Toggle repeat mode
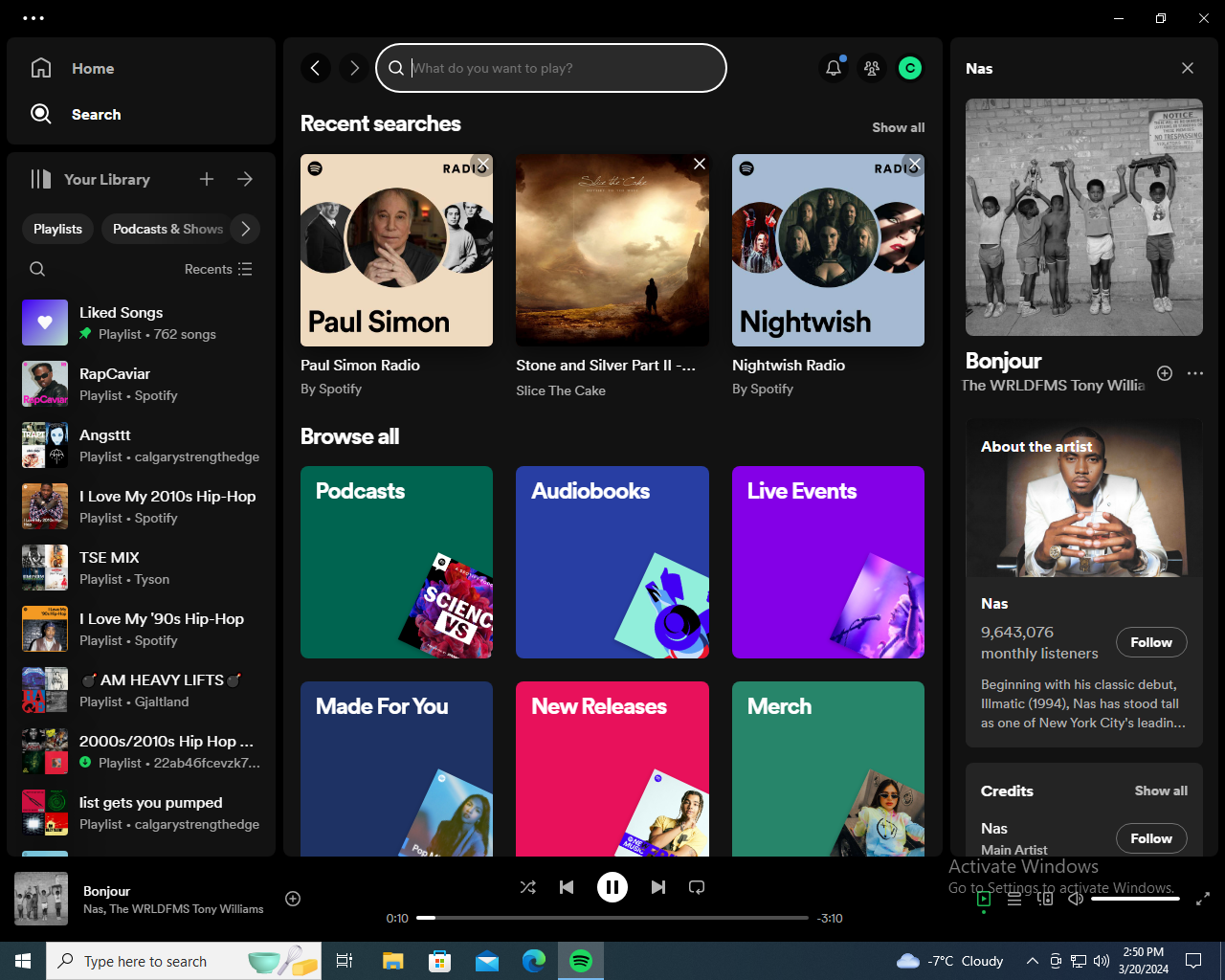This screenshot has height=980, width=1225. [697, 887]
